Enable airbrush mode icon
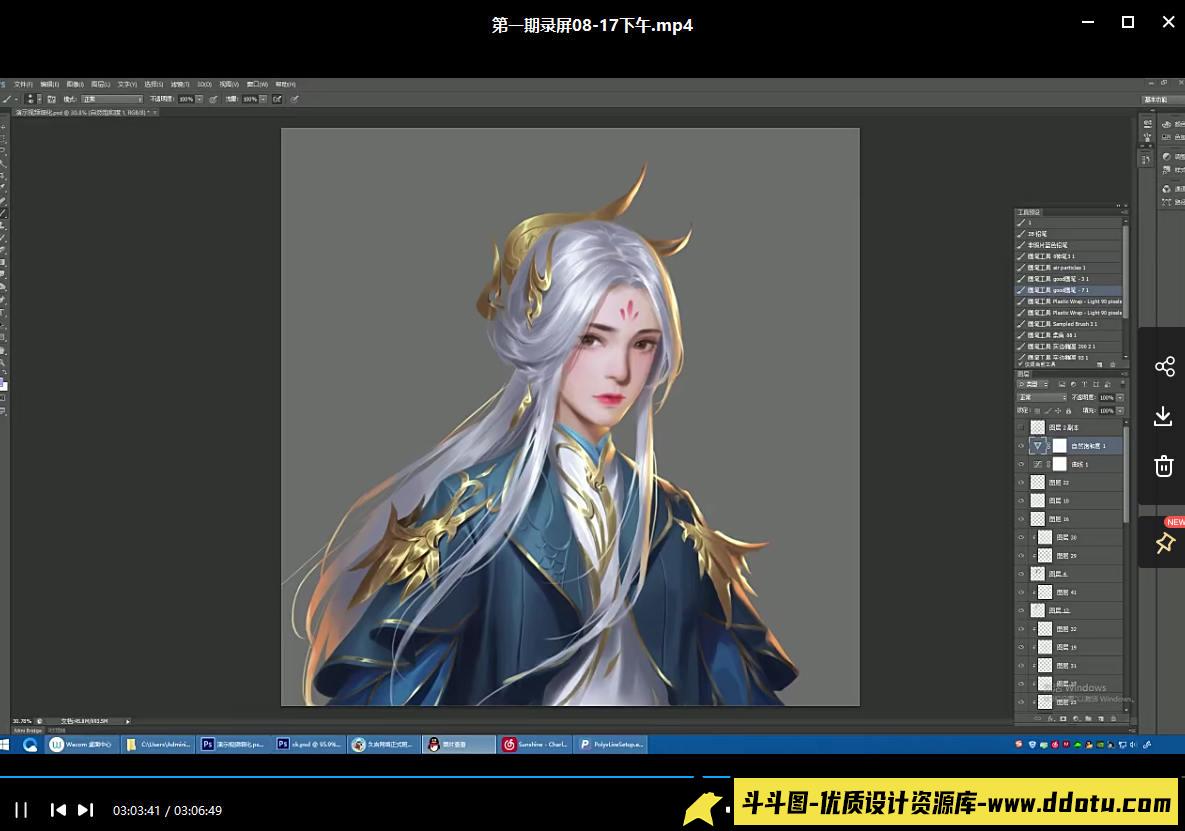This screenshot has width=1185, height=831. [277, 100]
